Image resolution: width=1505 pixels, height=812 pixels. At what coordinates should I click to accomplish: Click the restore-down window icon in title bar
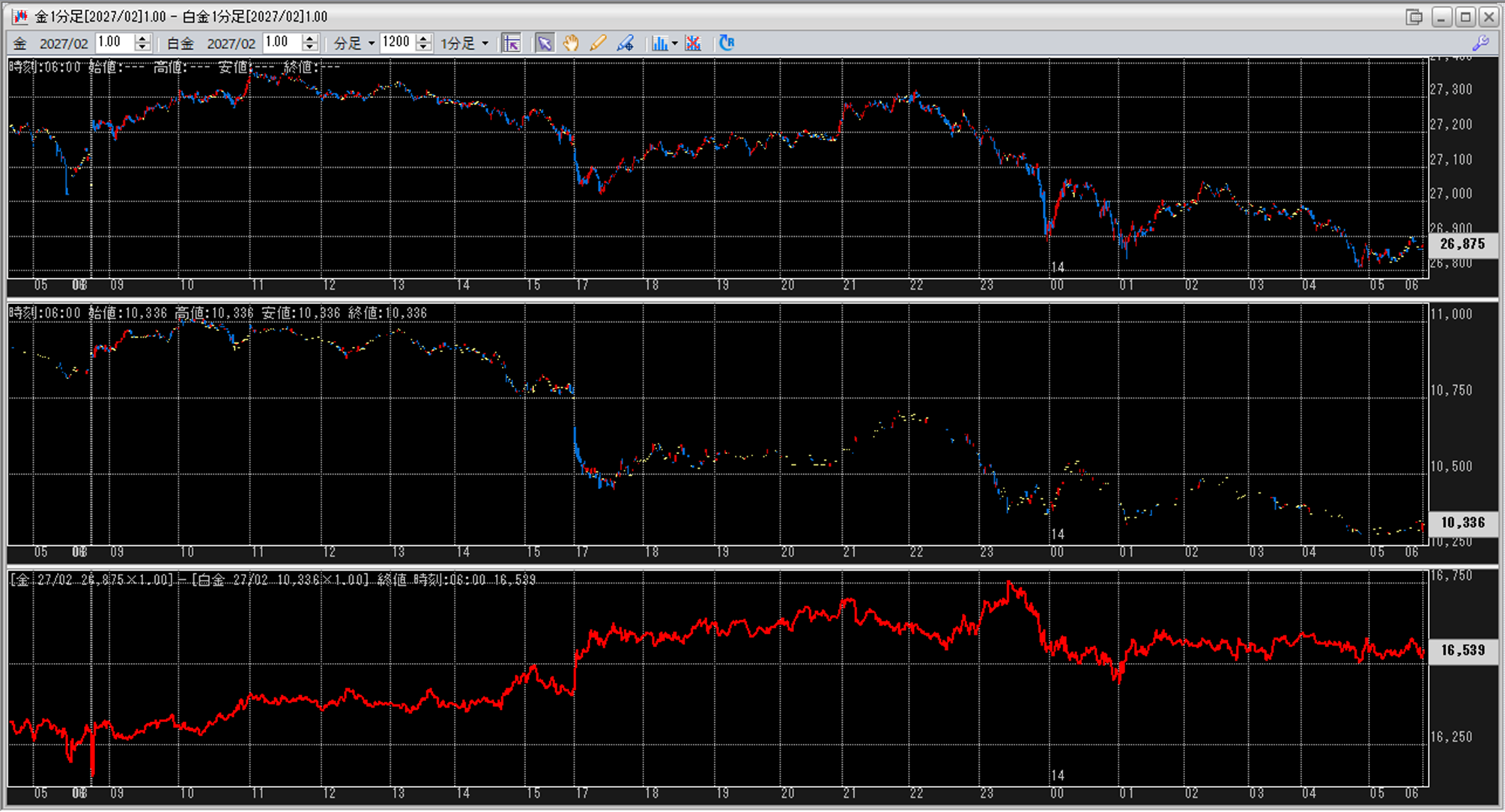point(1414,16)
